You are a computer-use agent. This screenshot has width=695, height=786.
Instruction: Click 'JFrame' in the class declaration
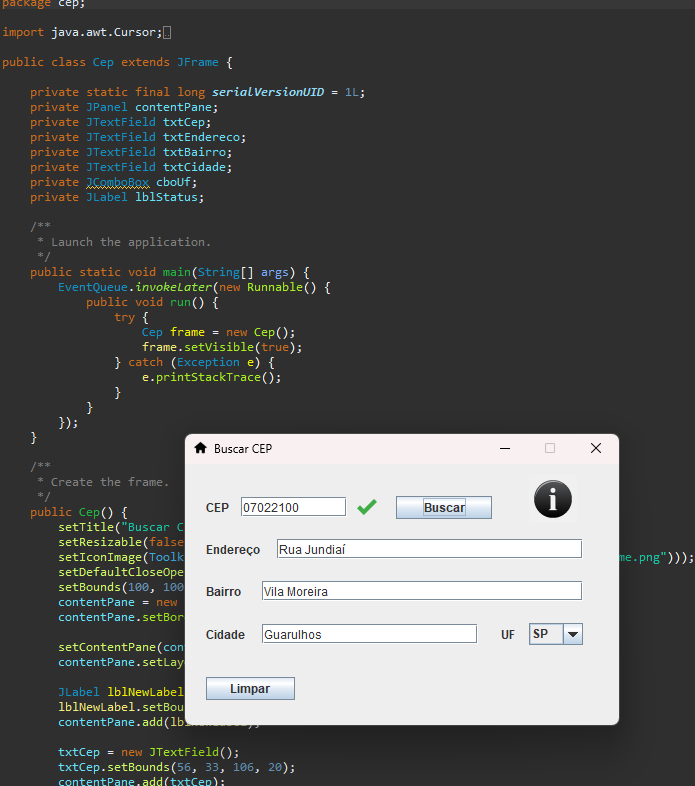click(198, 62)
